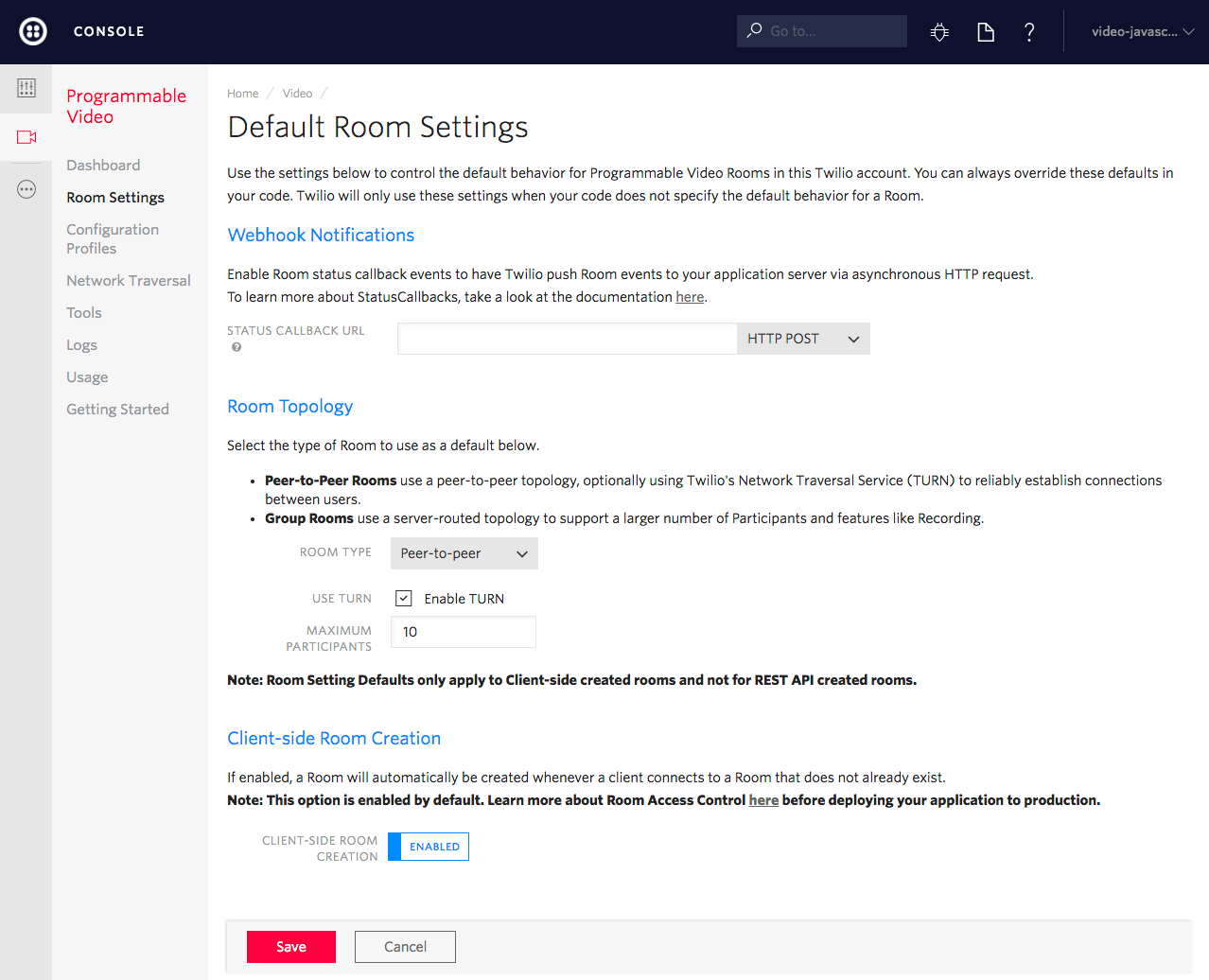This screenshot has width=1209, height=980.
Task: Click the red Save button
Action: pyautogui.click(x=291, y=947)
